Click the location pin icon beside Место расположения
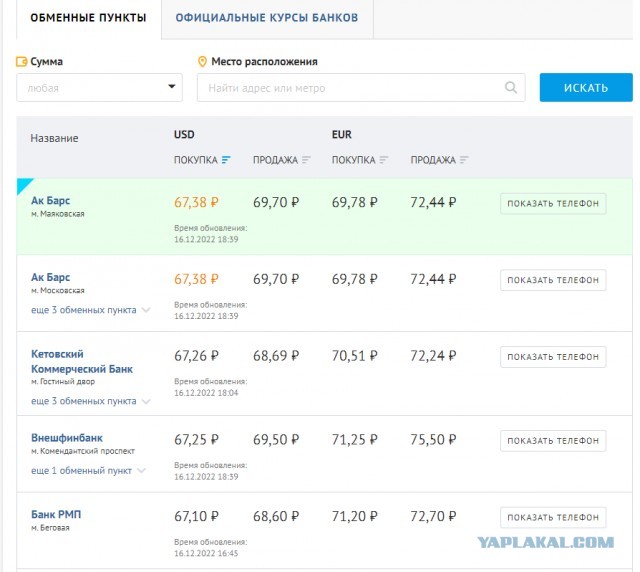The width and height of the screenshot is (640, 572). coord(202,62)
